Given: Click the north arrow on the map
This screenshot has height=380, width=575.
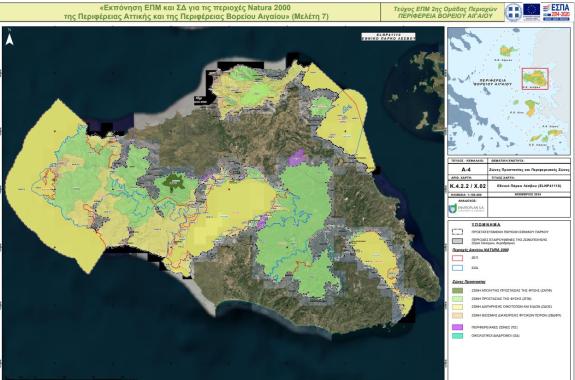Looking at the screenshot, I should (10, 39).
